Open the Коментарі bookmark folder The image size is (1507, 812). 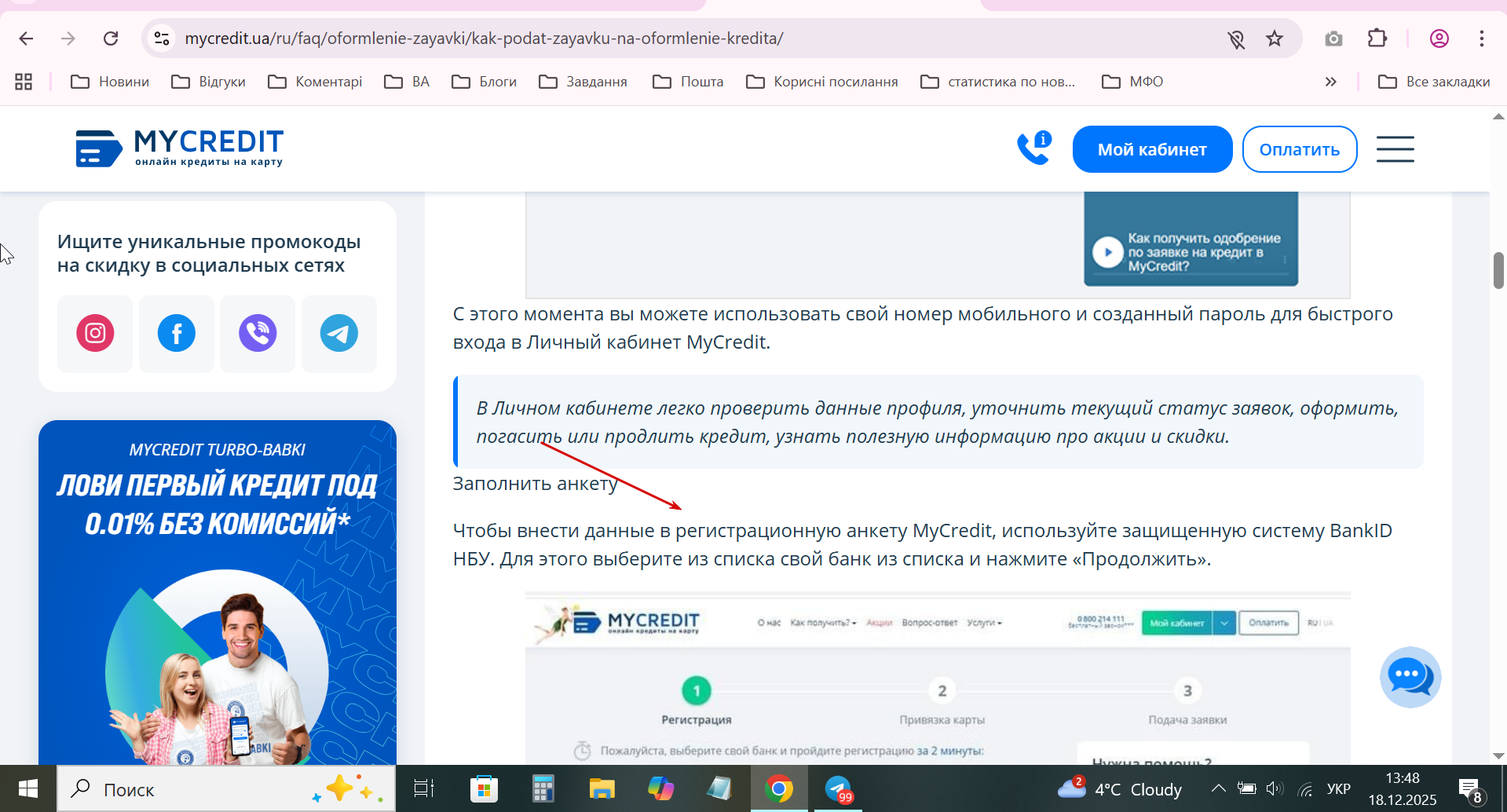pos(315,82)
